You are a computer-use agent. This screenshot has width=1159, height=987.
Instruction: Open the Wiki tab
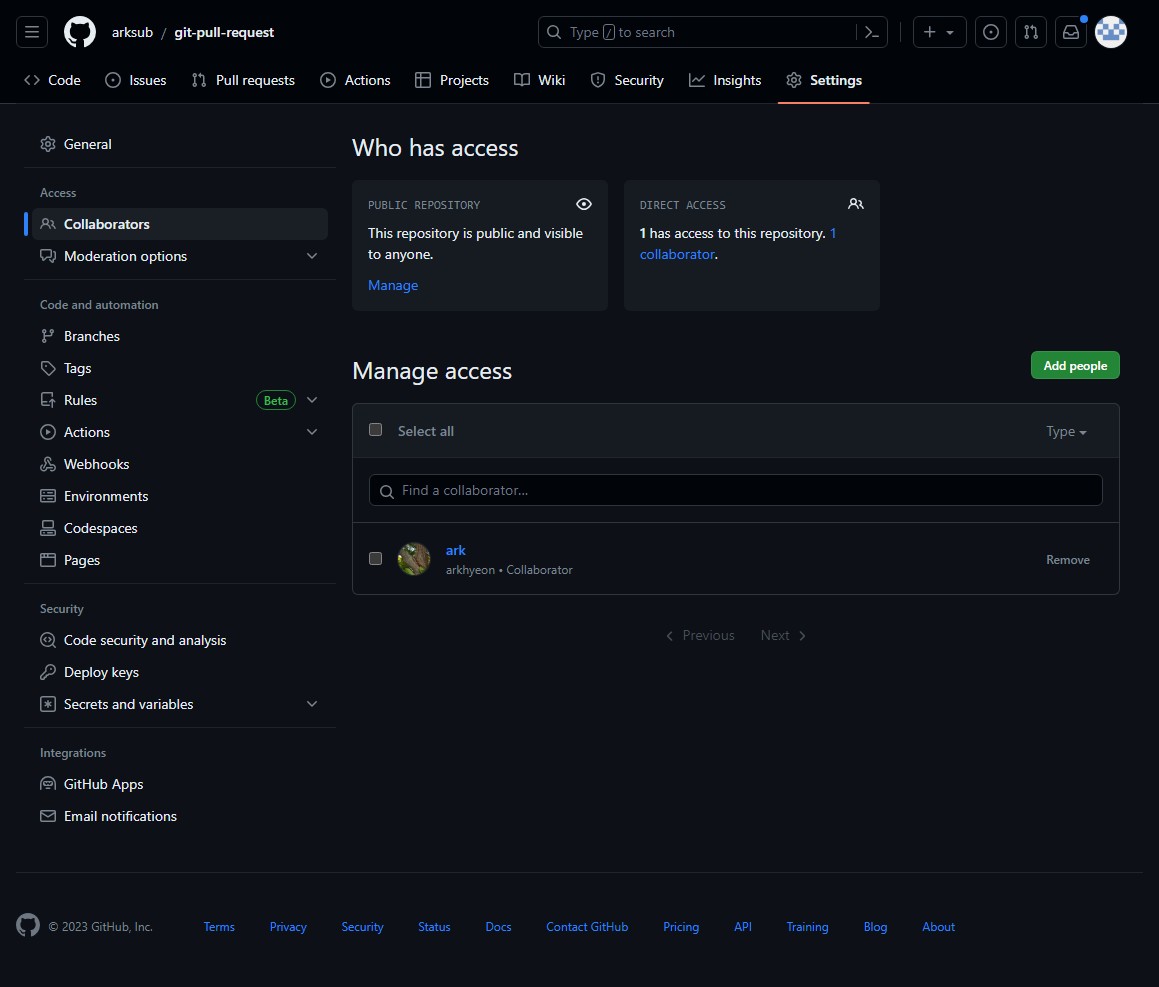pos(540,80)
